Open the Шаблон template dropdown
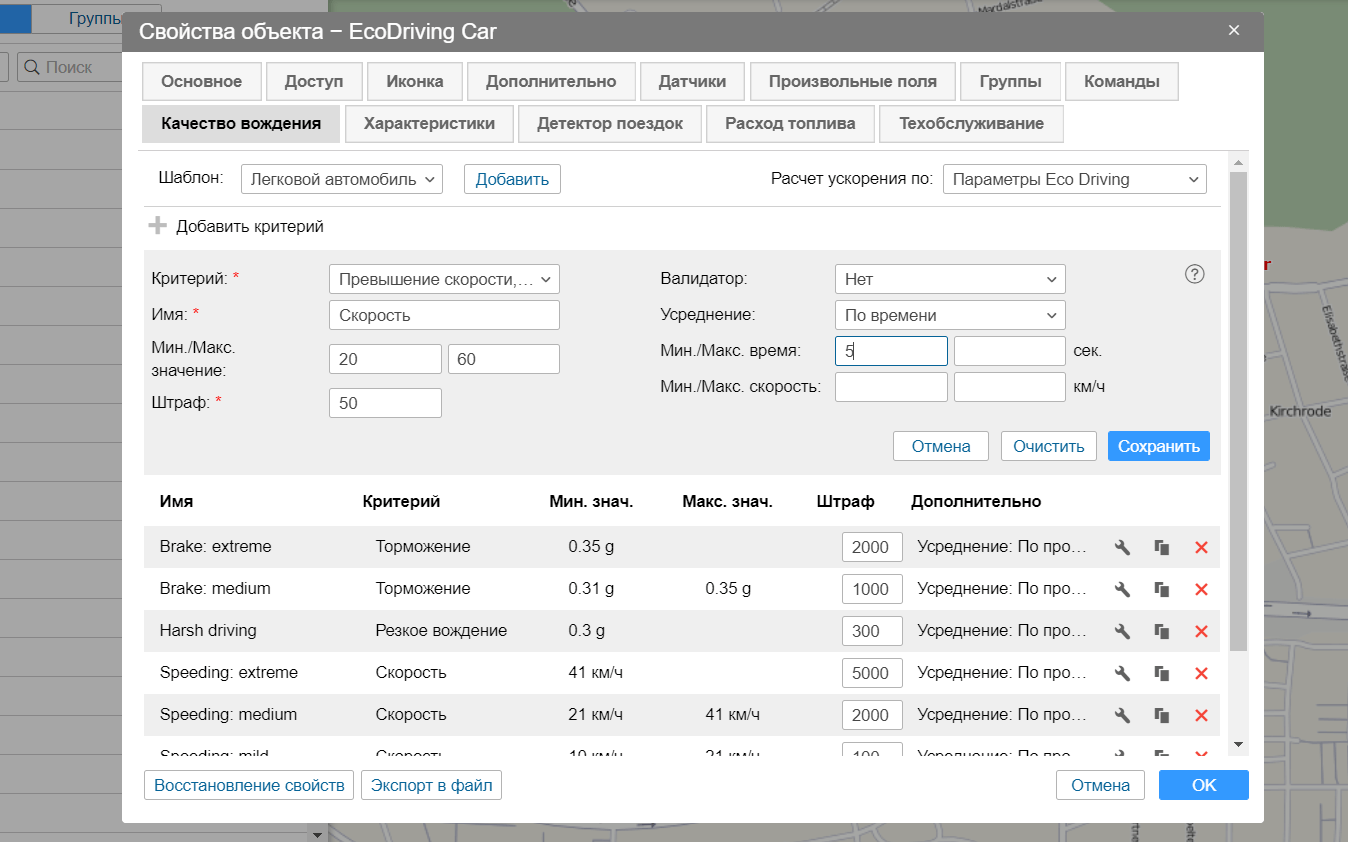The image size is (1348, 842). [x=341, y=179]
